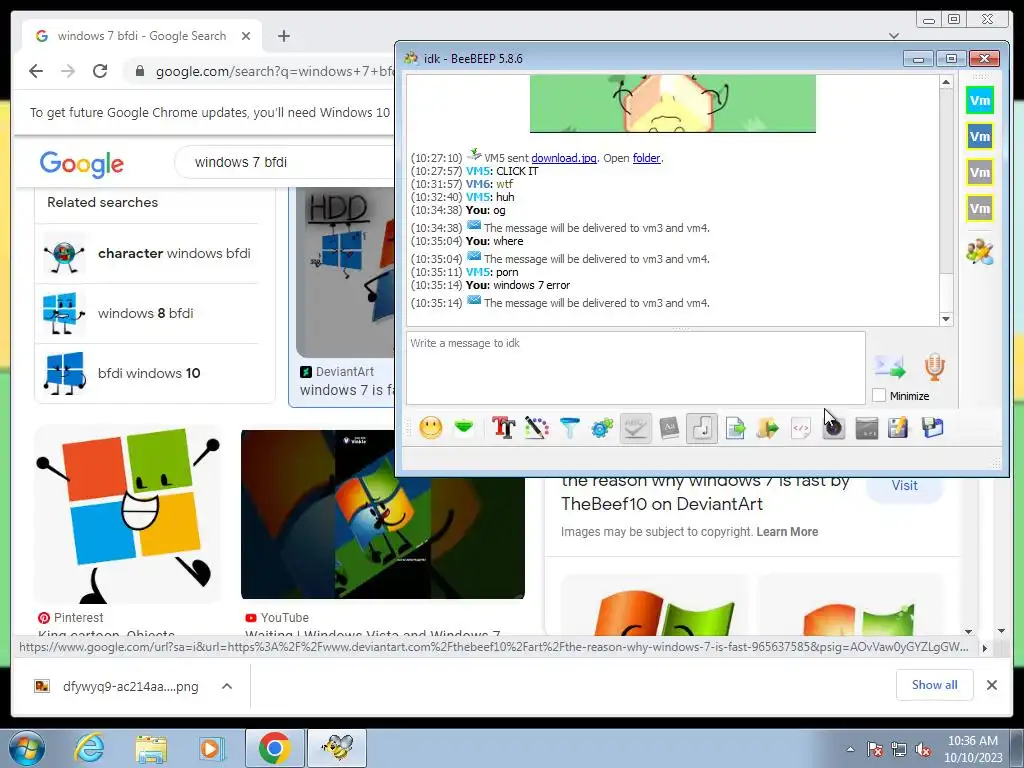Click Show all downloads button
Viewport: 1024px width, 768px height.
(935, 684)
